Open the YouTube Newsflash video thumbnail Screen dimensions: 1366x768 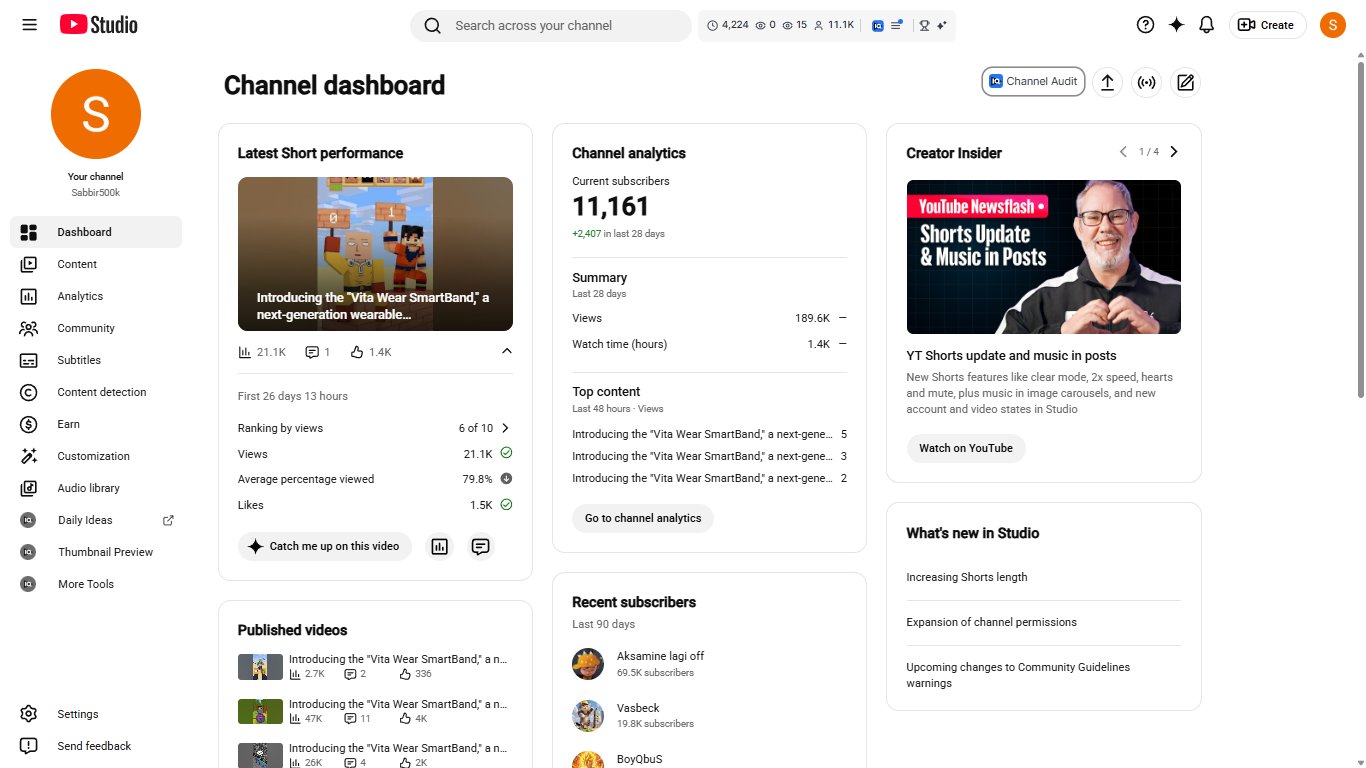tap(1044, 257)
